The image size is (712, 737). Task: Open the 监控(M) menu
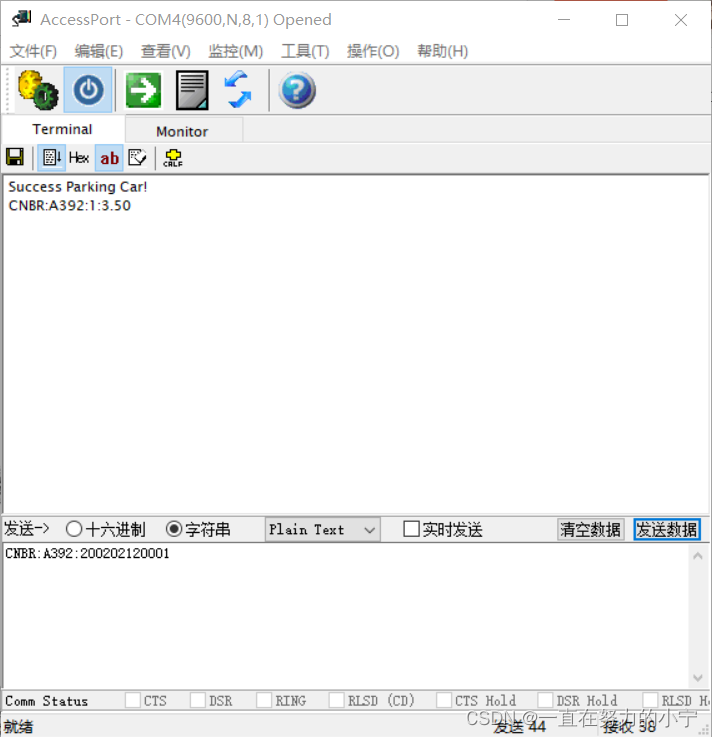(235, 51)
